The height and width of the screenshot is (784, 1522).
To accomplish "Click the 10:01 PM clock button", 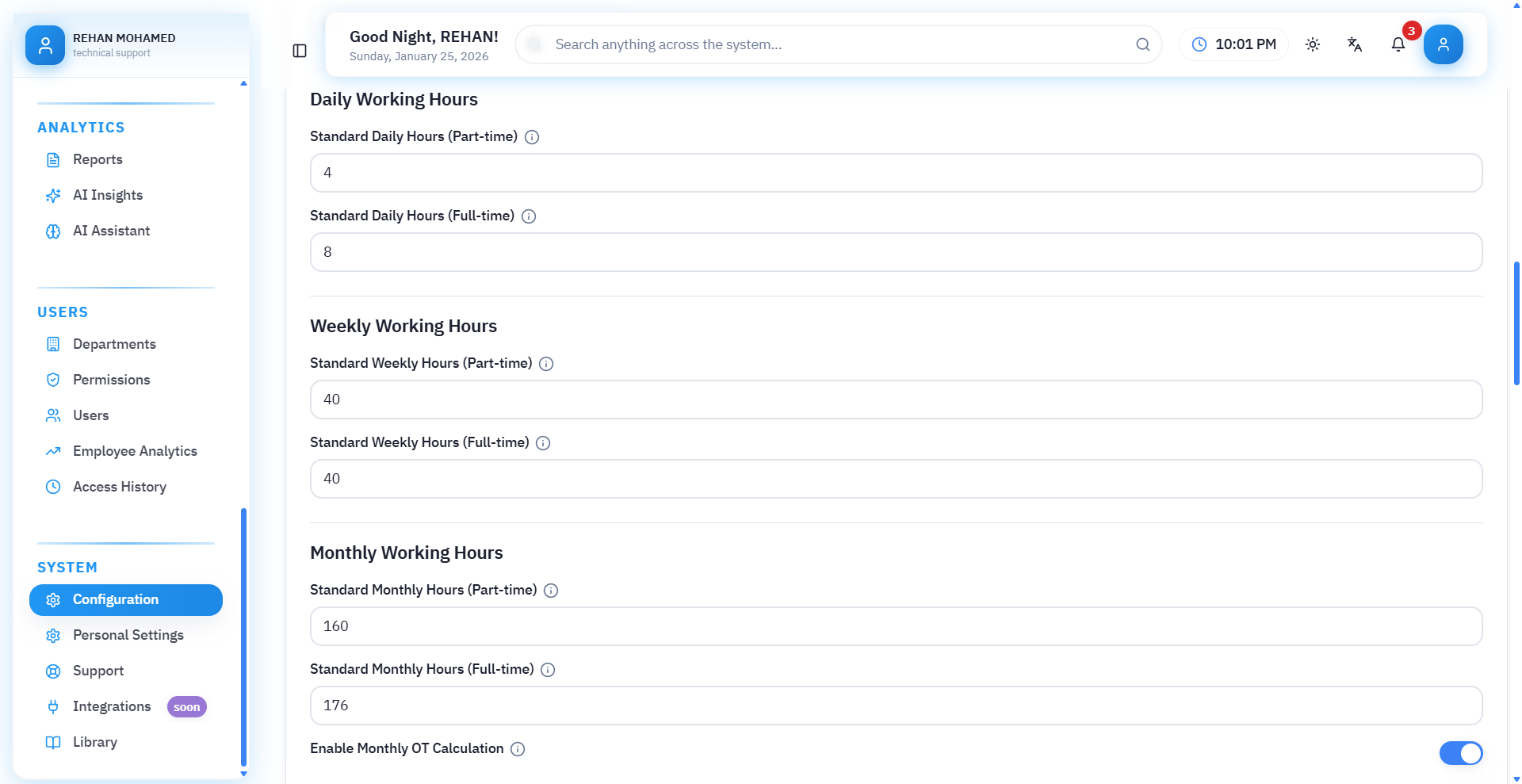I will click(1233, 44).
